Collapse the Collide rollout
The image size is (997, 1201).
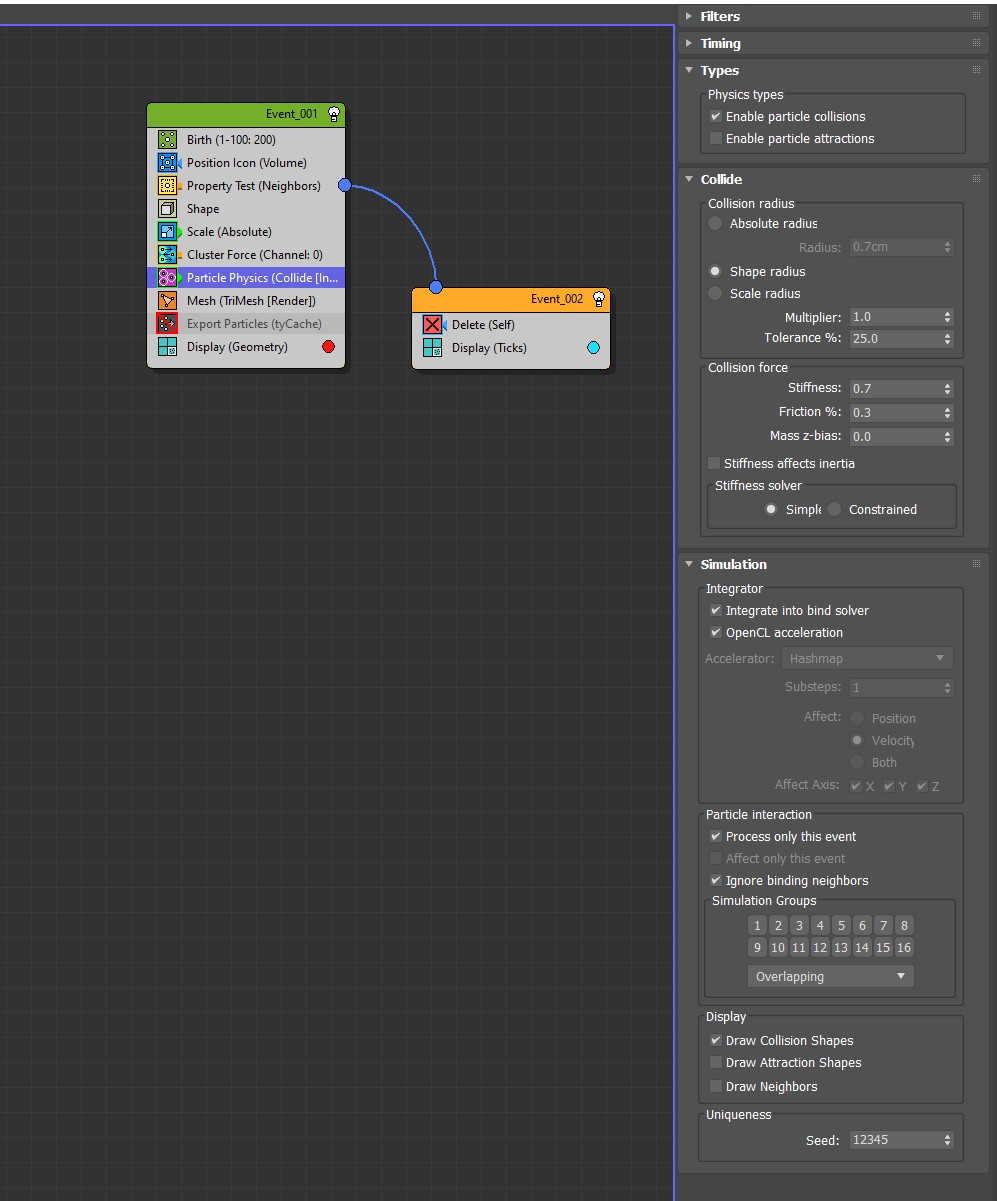(689, 179)
